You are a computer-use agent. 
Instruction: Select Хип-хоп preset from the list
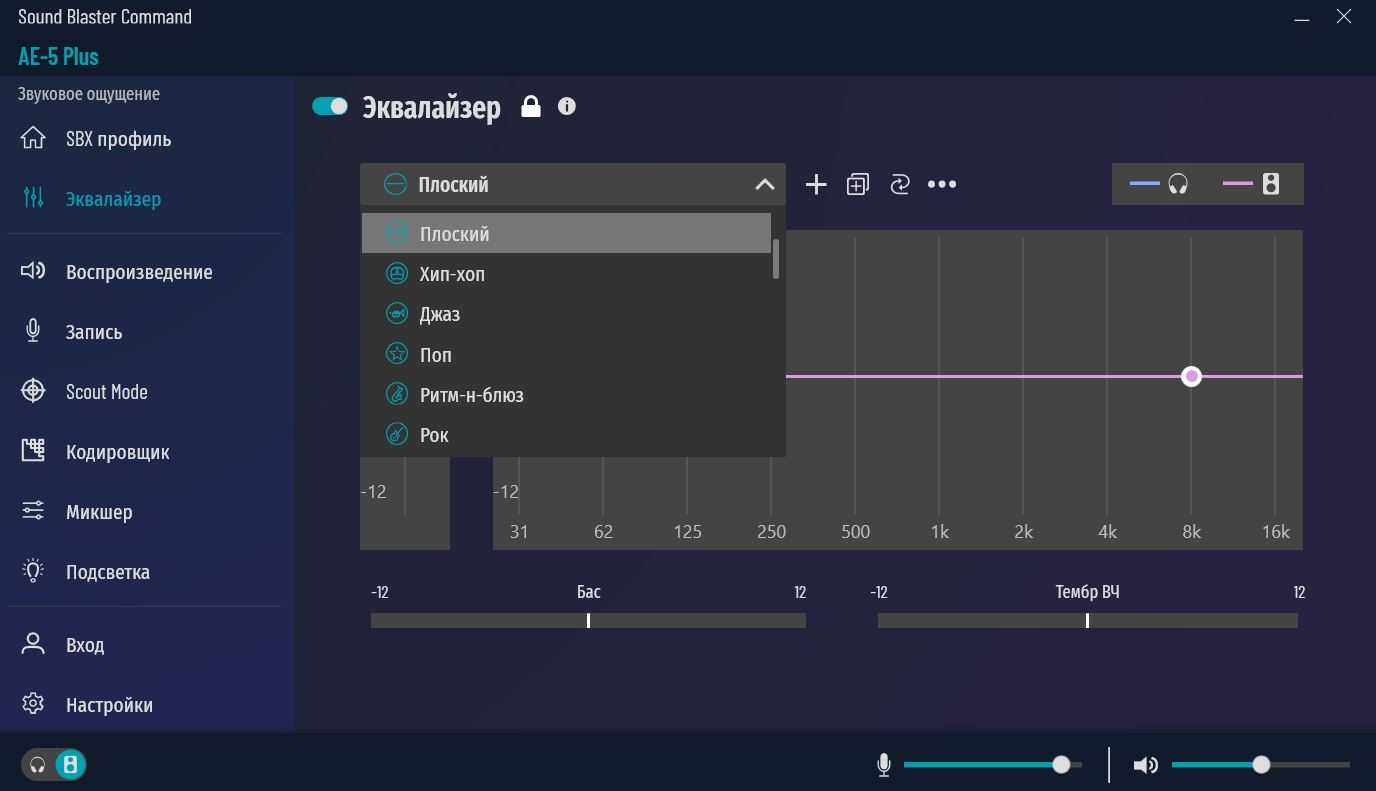tap(452, 274)
